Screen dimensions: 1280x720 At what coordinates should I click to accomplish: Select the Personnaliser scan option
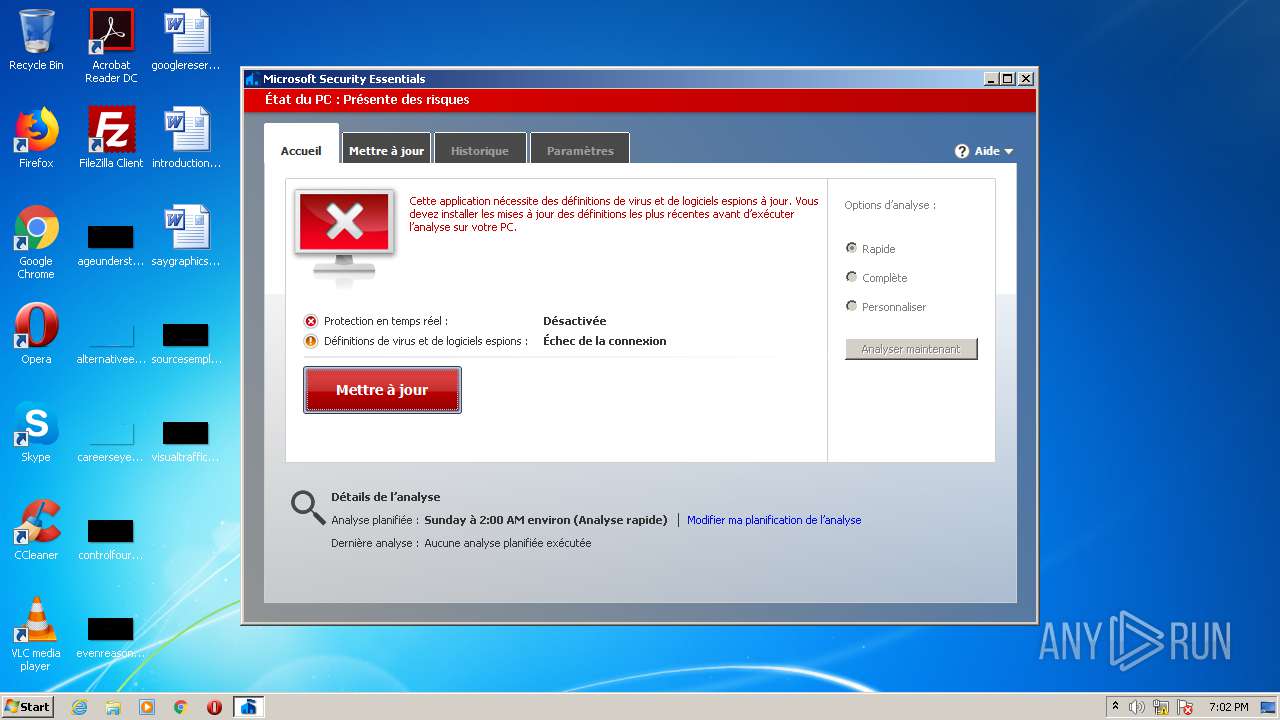(x=852, y=306)
